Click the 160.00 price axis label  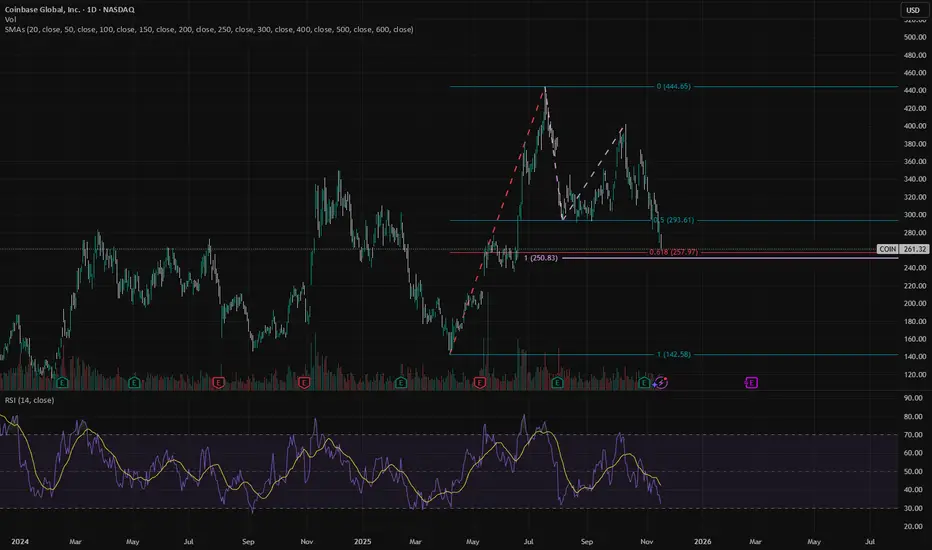pyautogui.click(x=915, y=339)
